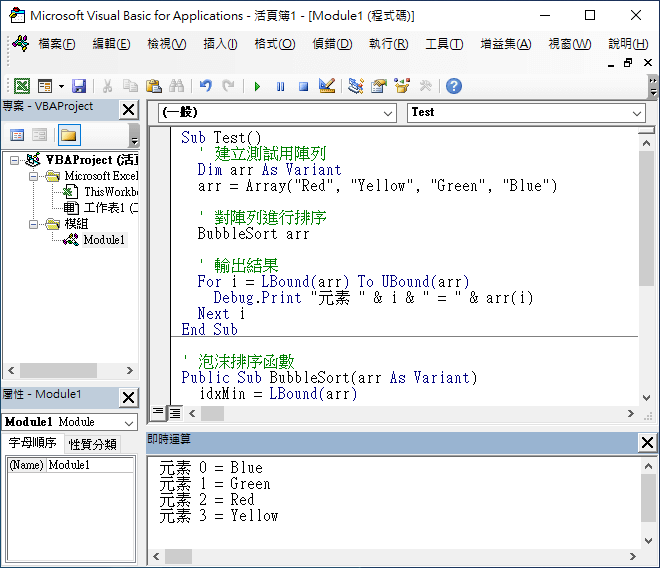Open the Module1 Module properties dropdown

click(x=129, y=423)
